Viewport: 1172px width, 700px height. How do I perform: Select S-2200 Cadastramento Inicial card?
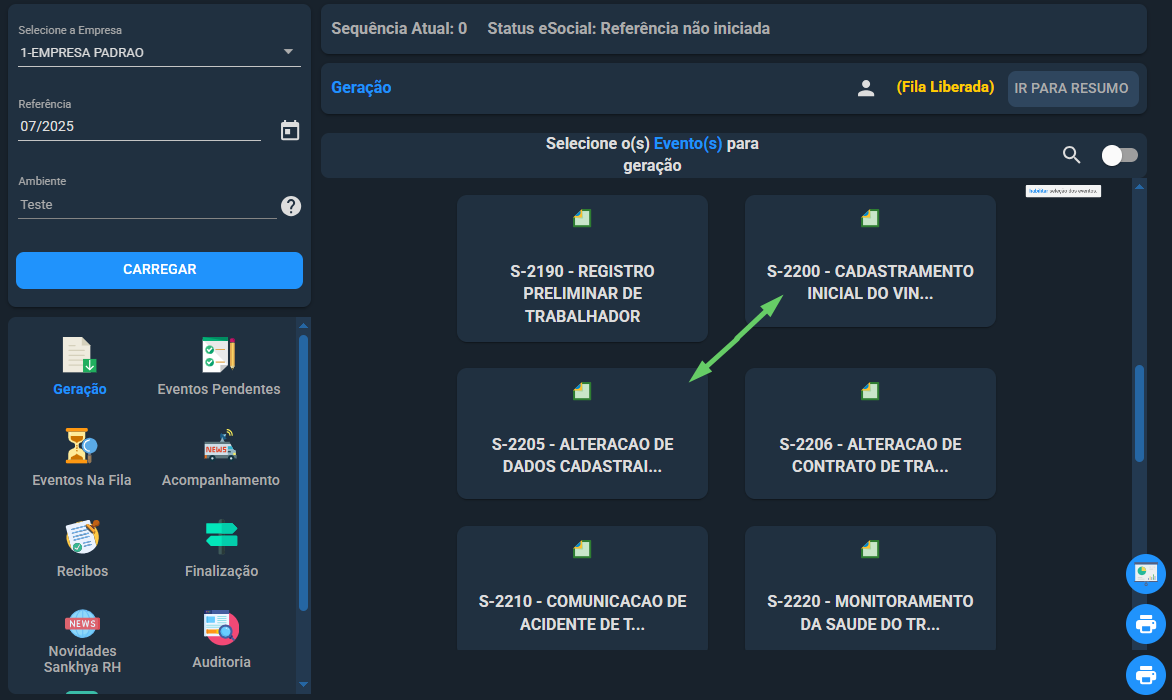tap(870, 261)
